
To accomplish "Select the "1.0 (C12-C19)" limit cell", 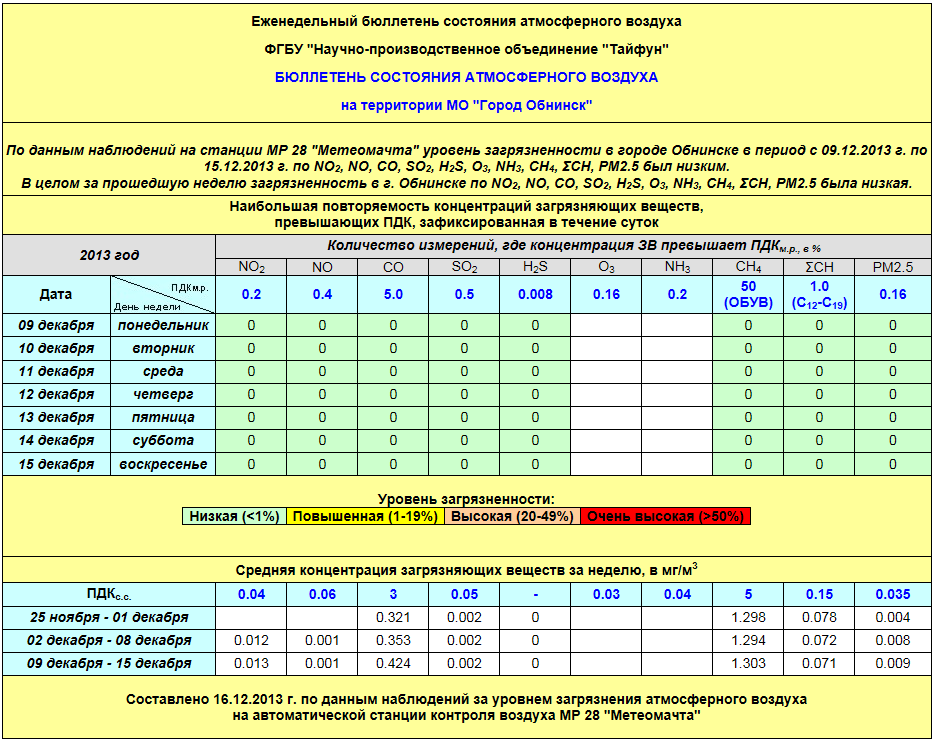I will click(819, 295).
